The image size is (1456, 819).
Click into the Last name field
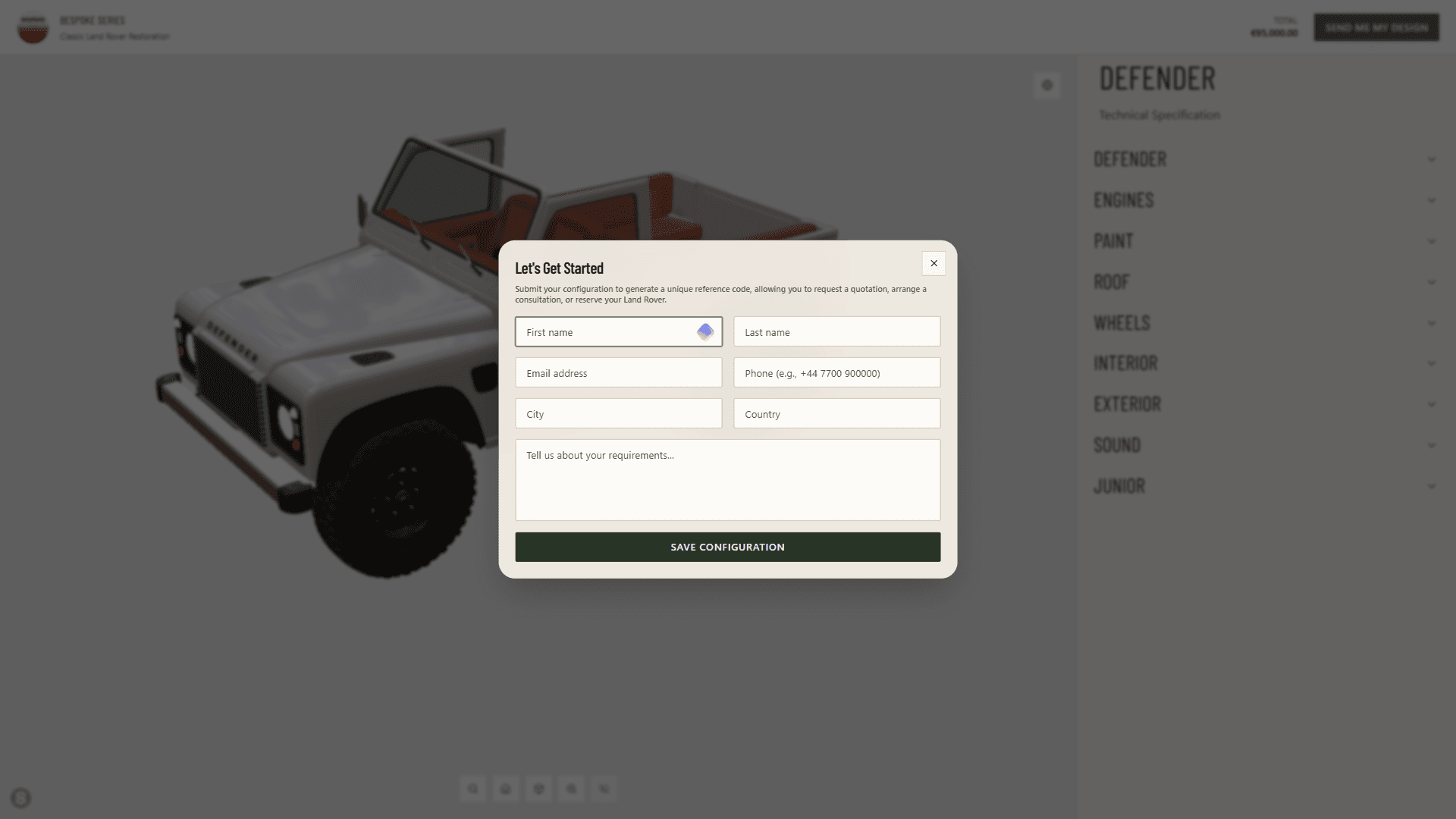tap(837, 332)
